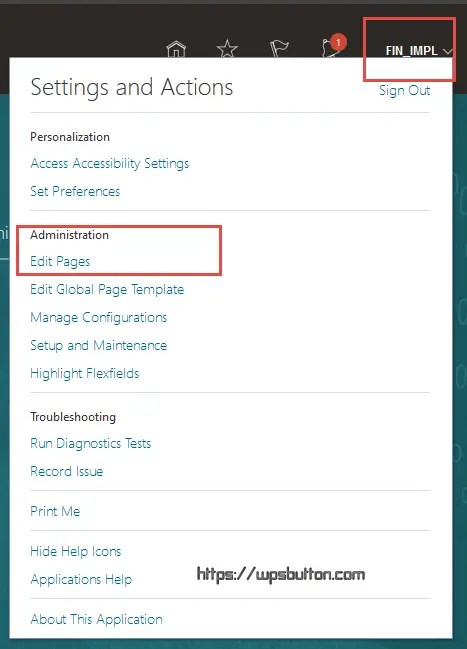Open Access Accessibility Settings

[x=110, y=163]
